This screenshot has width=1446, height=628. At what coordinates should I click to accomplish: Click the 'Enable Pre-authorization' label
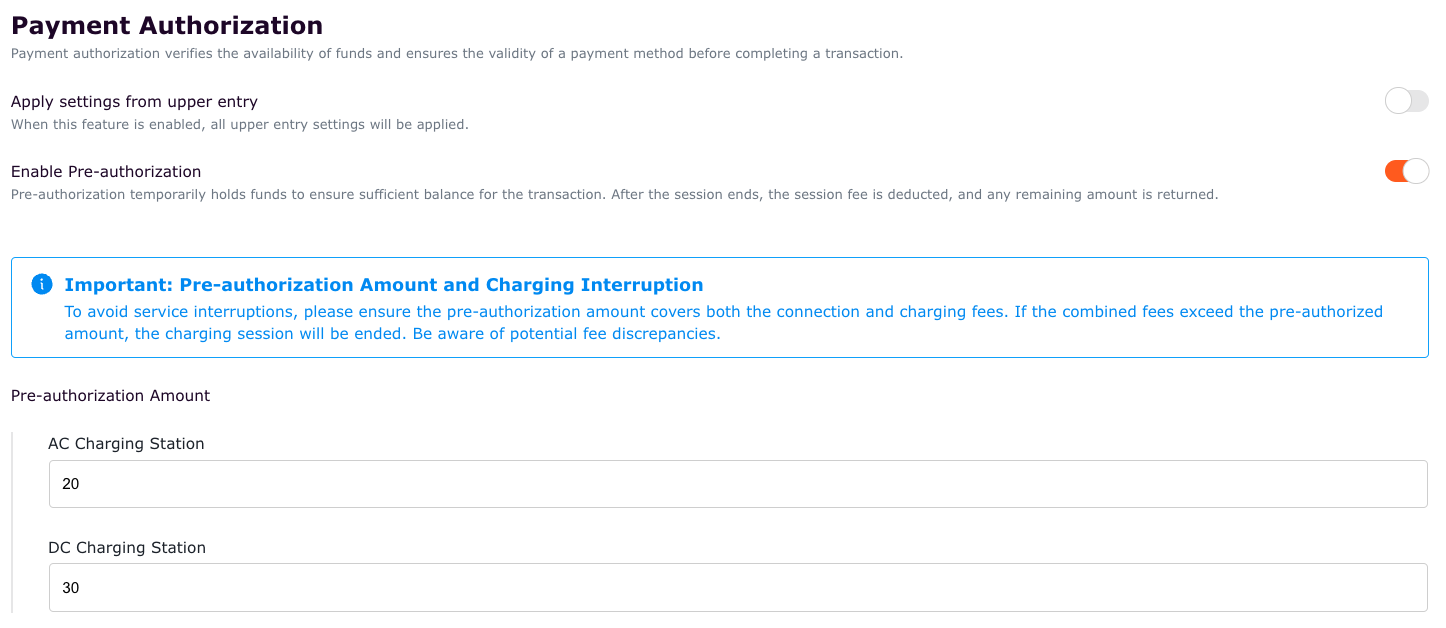(x=106, y=171)
